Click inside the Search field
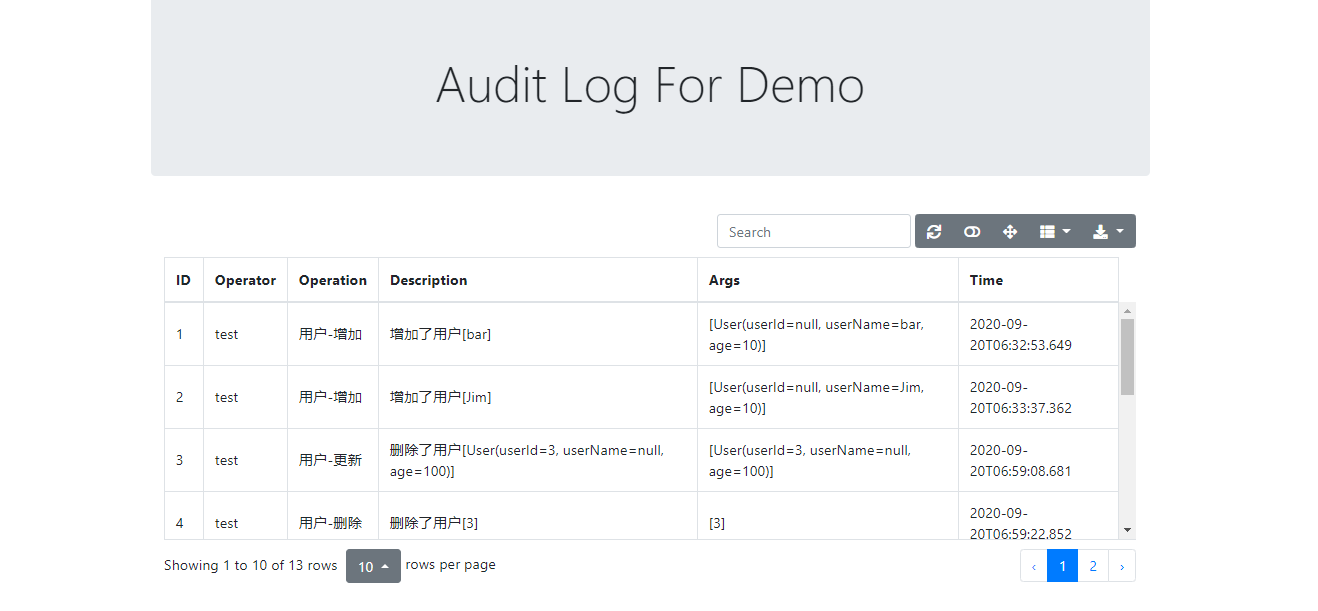The height and width of the screenshot is (611, 1318). point(813,231)
